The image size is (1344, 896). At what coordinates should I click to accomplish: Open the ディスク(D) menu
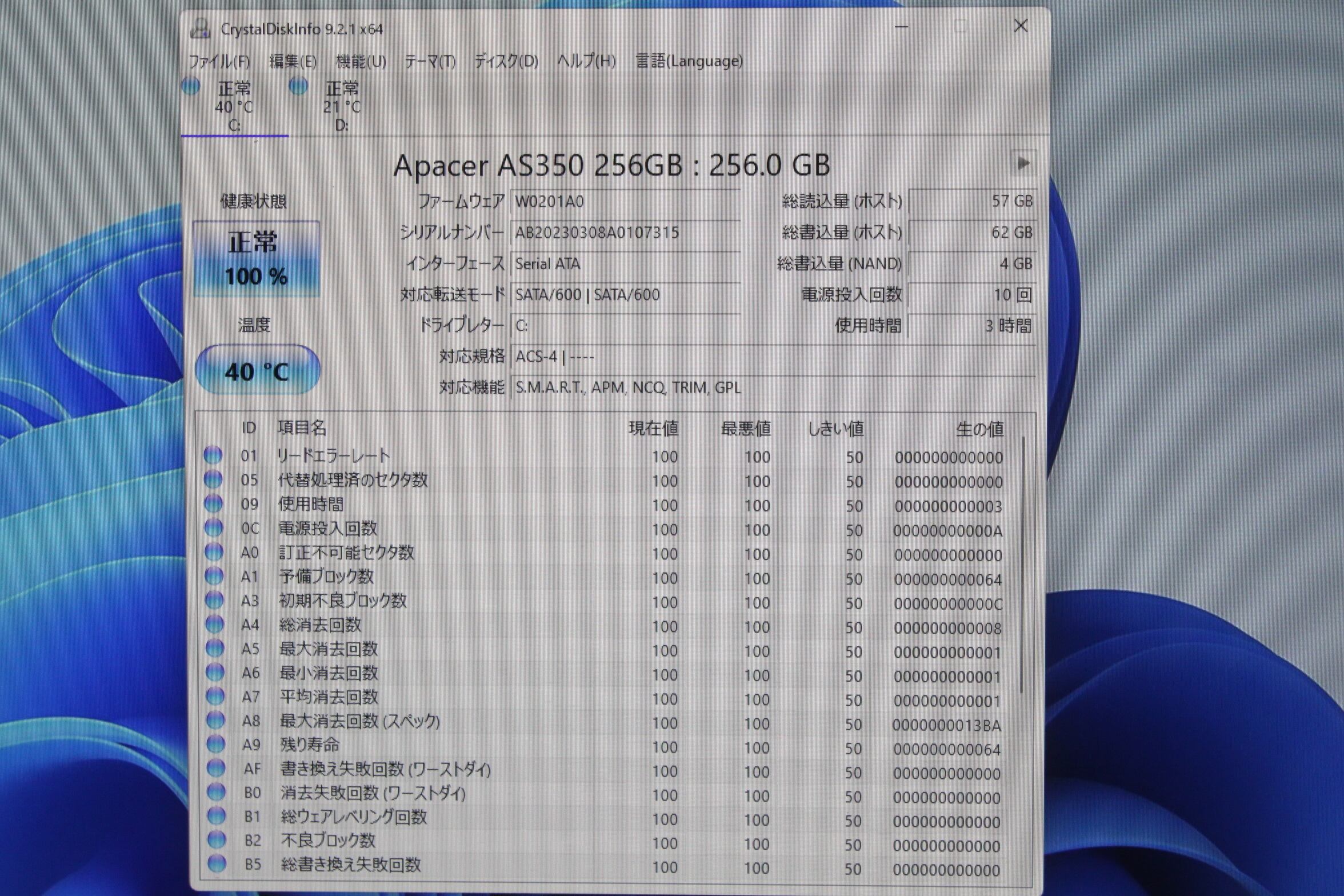point(506,61)
